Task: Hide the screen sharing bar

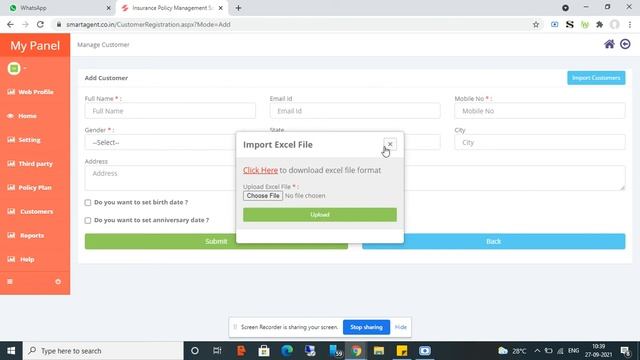Action: pos(401,327)
